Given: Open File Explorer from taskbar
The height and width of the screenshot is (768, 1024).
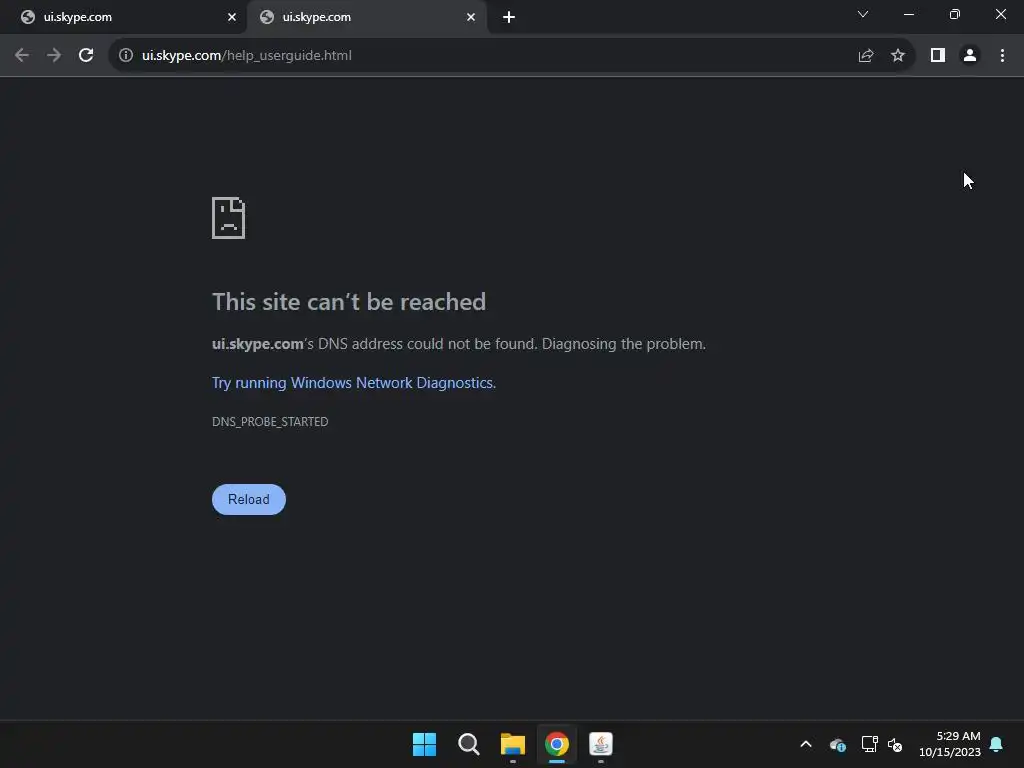Looking at the screenshot, I should coord(513,744).
